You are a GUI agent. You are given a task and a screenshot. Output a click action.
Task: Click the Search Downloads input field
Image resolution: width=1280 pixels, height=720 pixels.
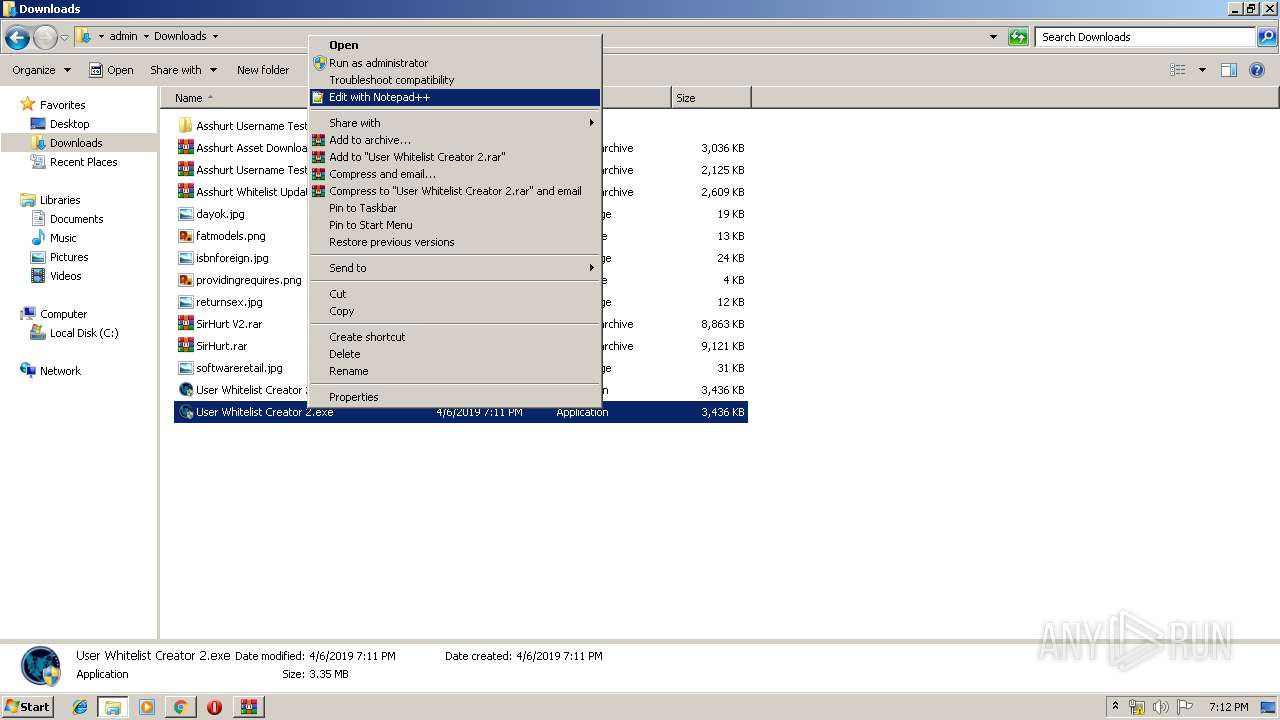tap(1145, 37)
